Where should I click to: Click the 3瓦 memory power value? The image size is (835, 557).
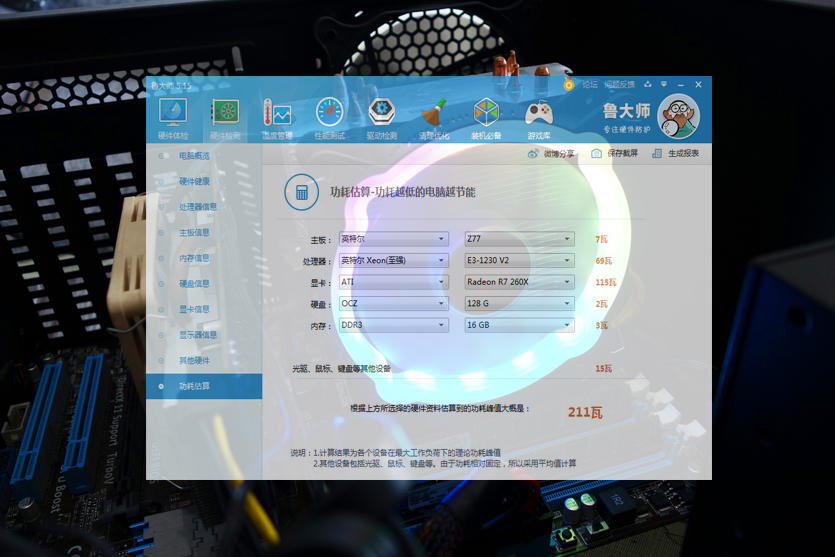601,325
